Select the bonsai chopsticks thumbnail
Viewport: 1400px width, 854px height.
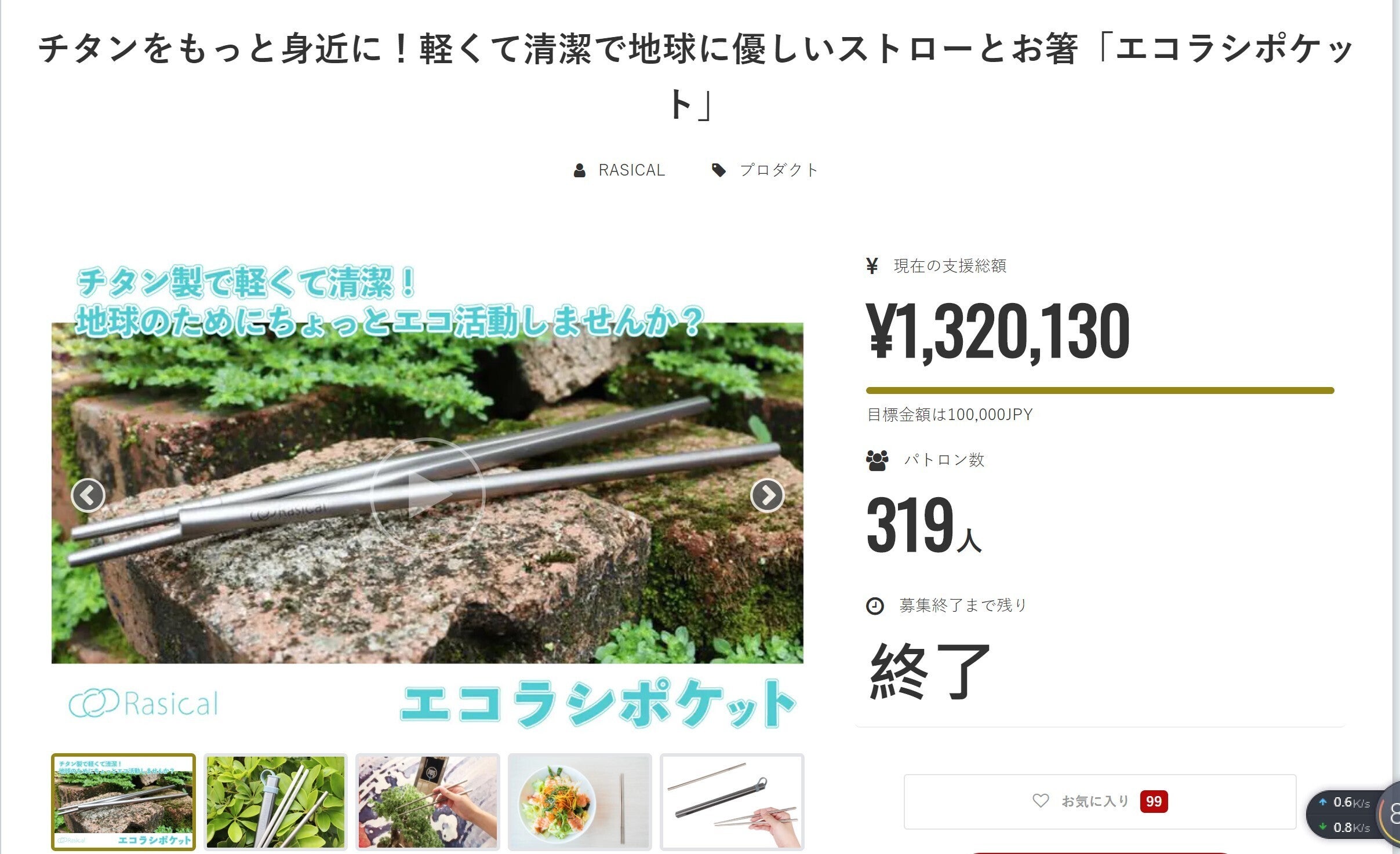point(427,802)
